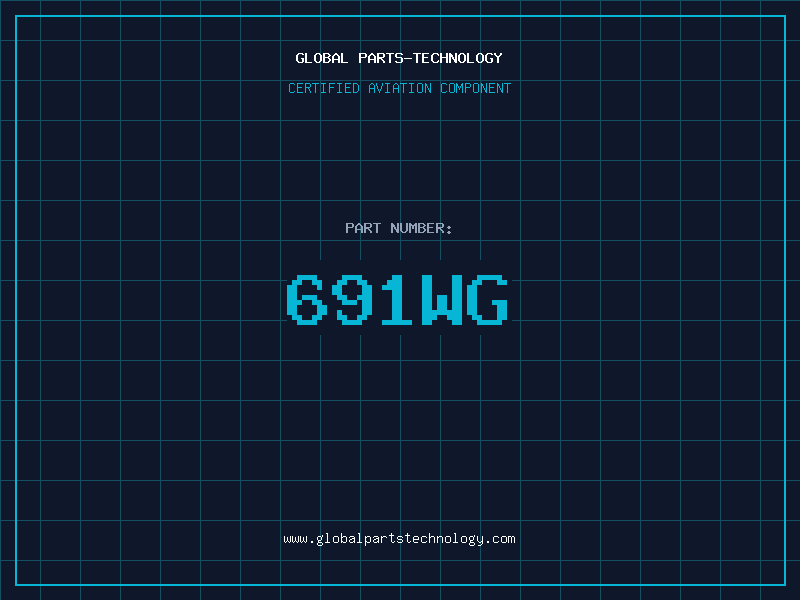This screenshot has width=800, height=600.
Task: Click the GLOBAL PARTS-TECHNOLOGY heading
Action: [x=399, y=58]
